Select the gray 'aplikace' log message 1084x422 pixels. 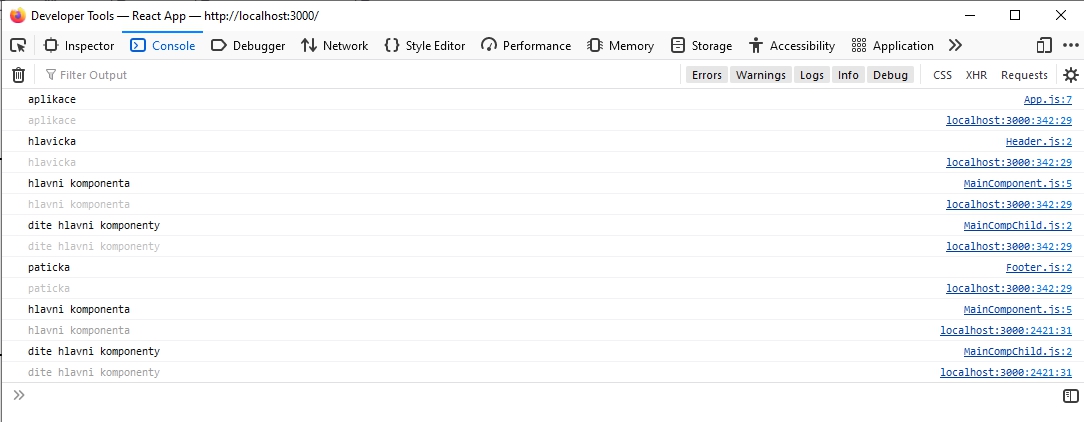point(52,120)
